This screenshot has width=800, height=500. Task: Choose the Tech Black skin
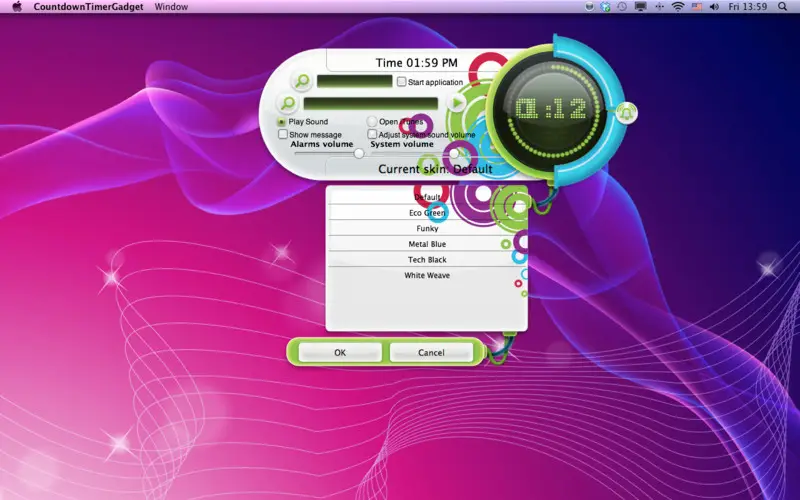(427, 259)
